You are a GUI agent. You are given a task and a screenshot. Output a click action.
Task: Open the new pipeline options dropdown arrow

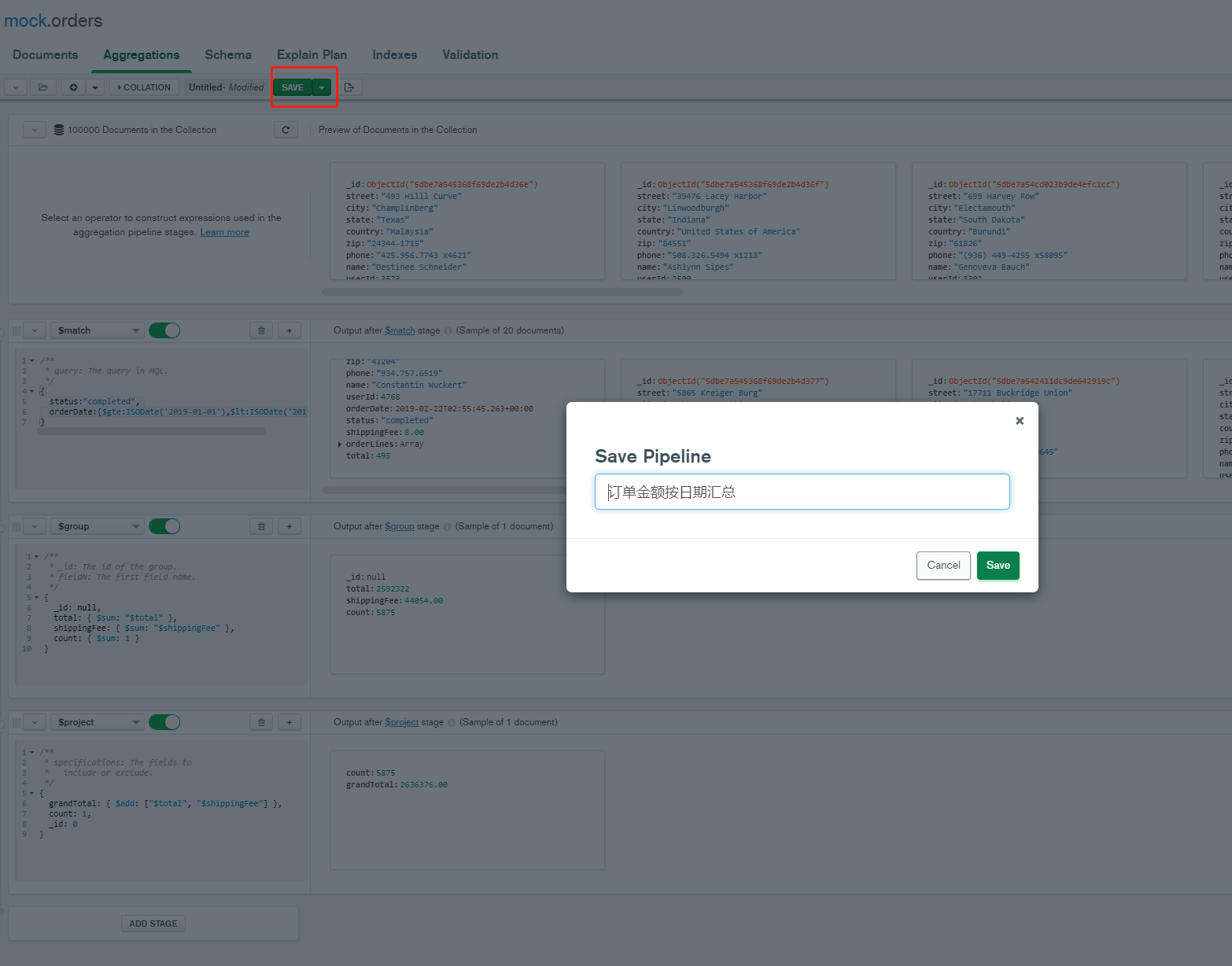pyautogui.click(x=95, y=87)
